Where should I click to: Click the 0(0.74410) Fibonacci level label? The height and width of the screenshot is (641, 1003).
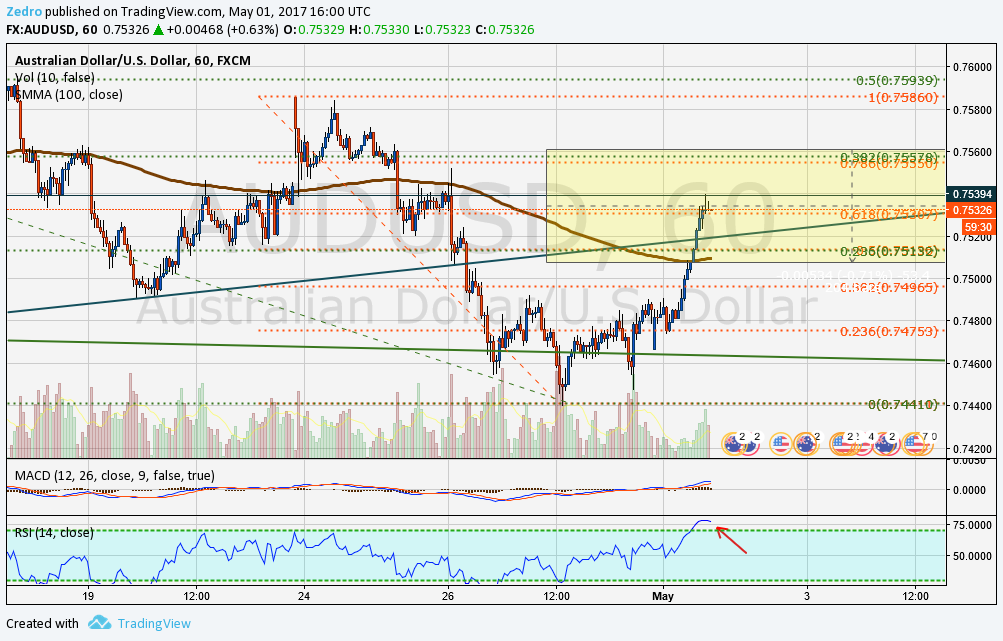(x=903, y=404)
